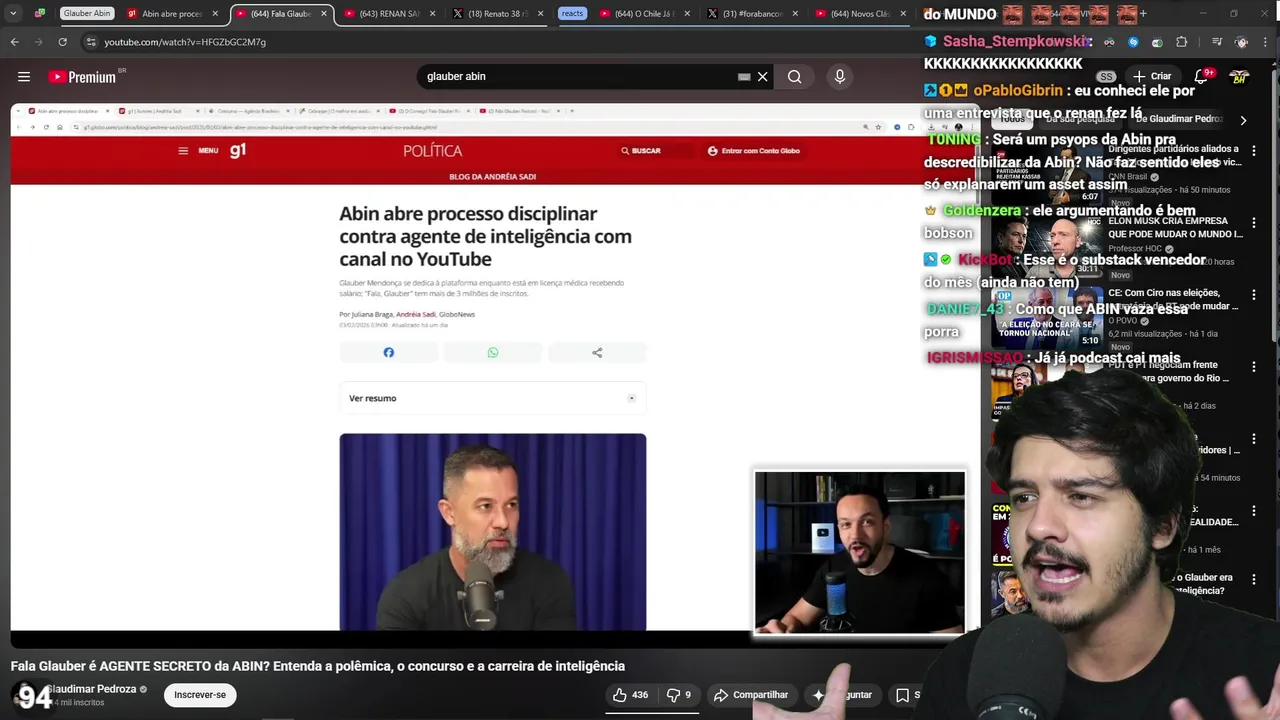Click g1 BUSCAR search in video
The width and height of the screenshot is (1280, 720).
tap(641, 151)
